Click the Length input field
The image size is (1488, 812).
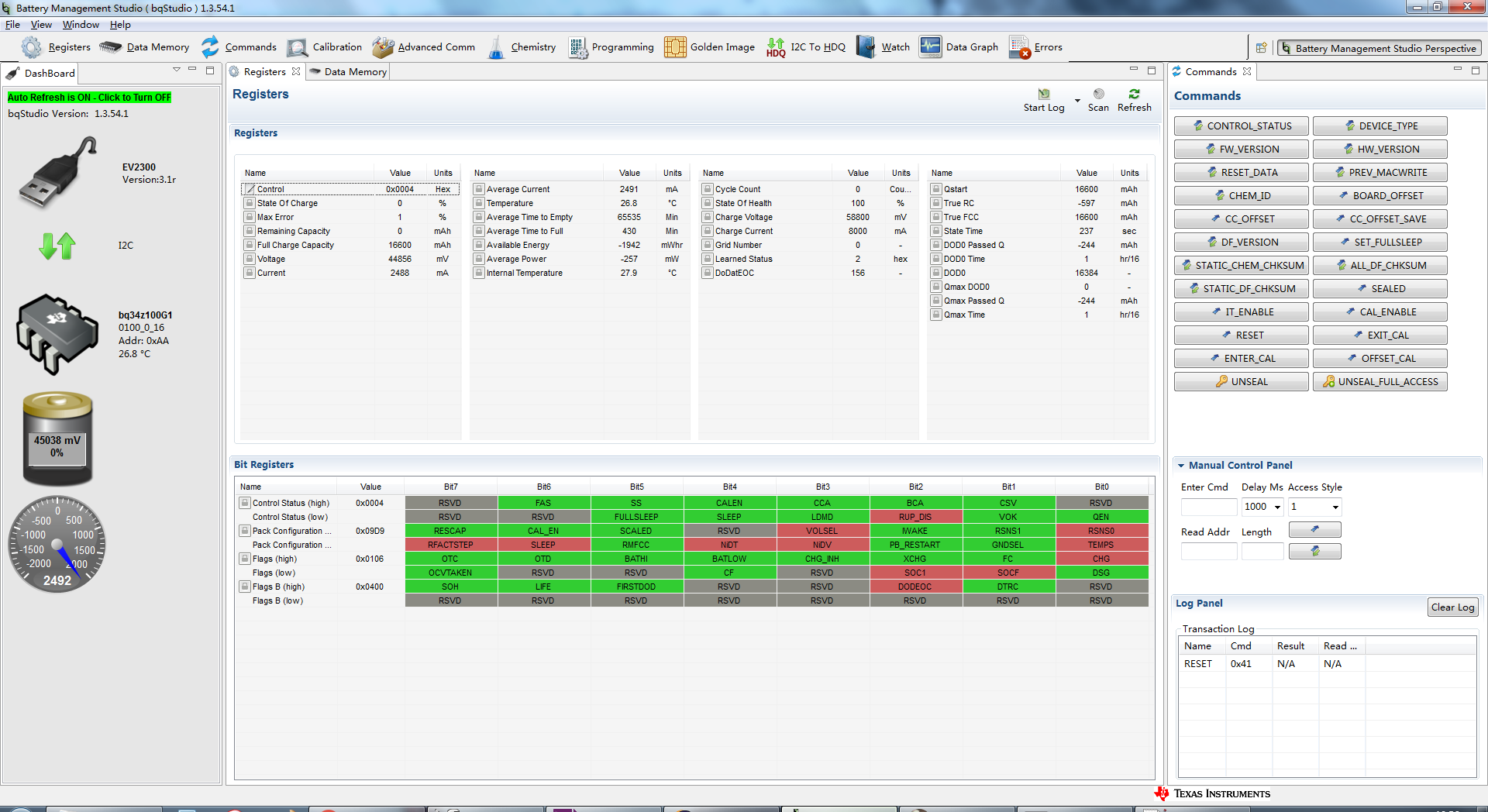(1262, 551)
